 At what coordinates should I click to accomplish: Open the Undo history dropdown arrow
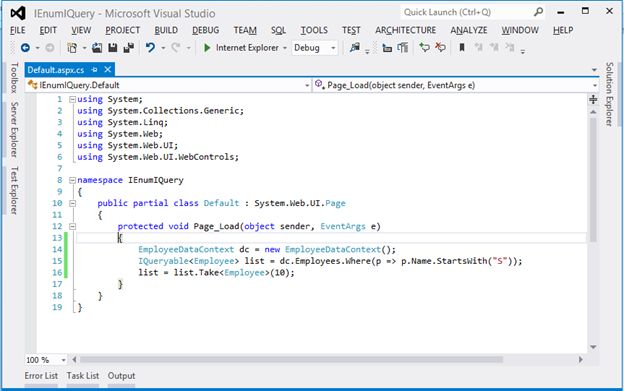163,48
